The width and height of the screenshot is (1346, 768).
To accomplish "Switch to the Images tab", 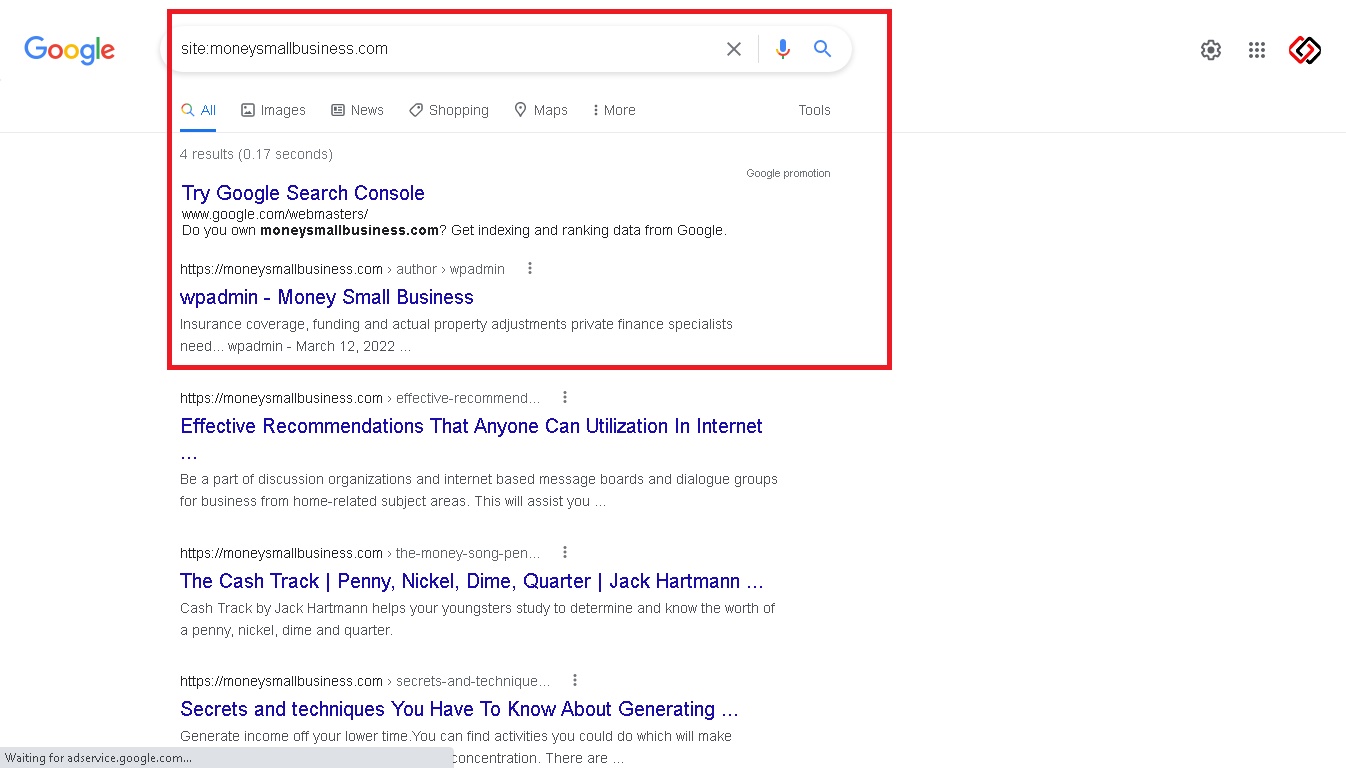I will 273,110.
